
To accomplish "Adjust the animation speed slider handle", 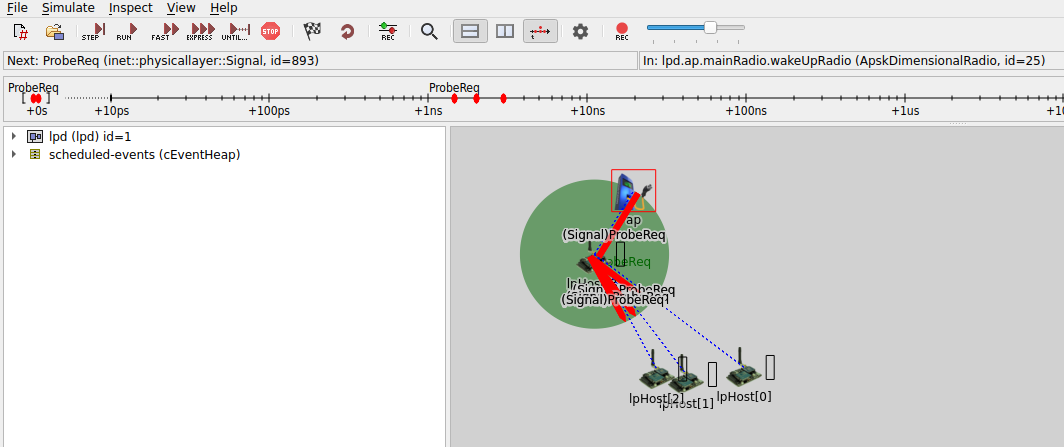I will point(710,28).
